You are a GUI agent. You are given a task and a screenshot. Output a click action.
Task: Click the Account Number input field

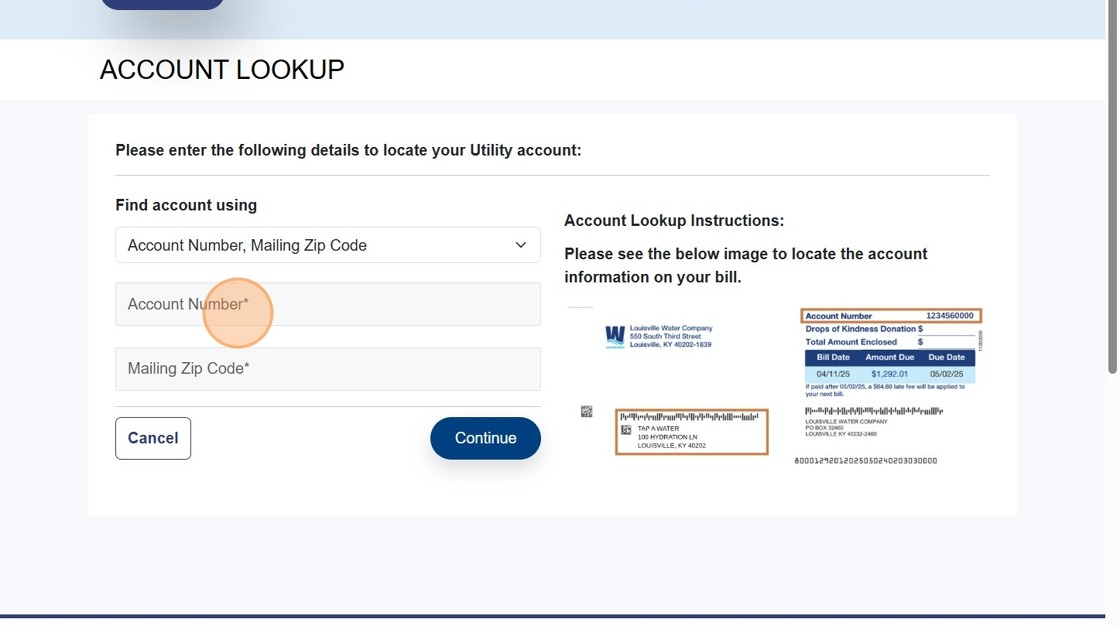click(x=327, y=303)
